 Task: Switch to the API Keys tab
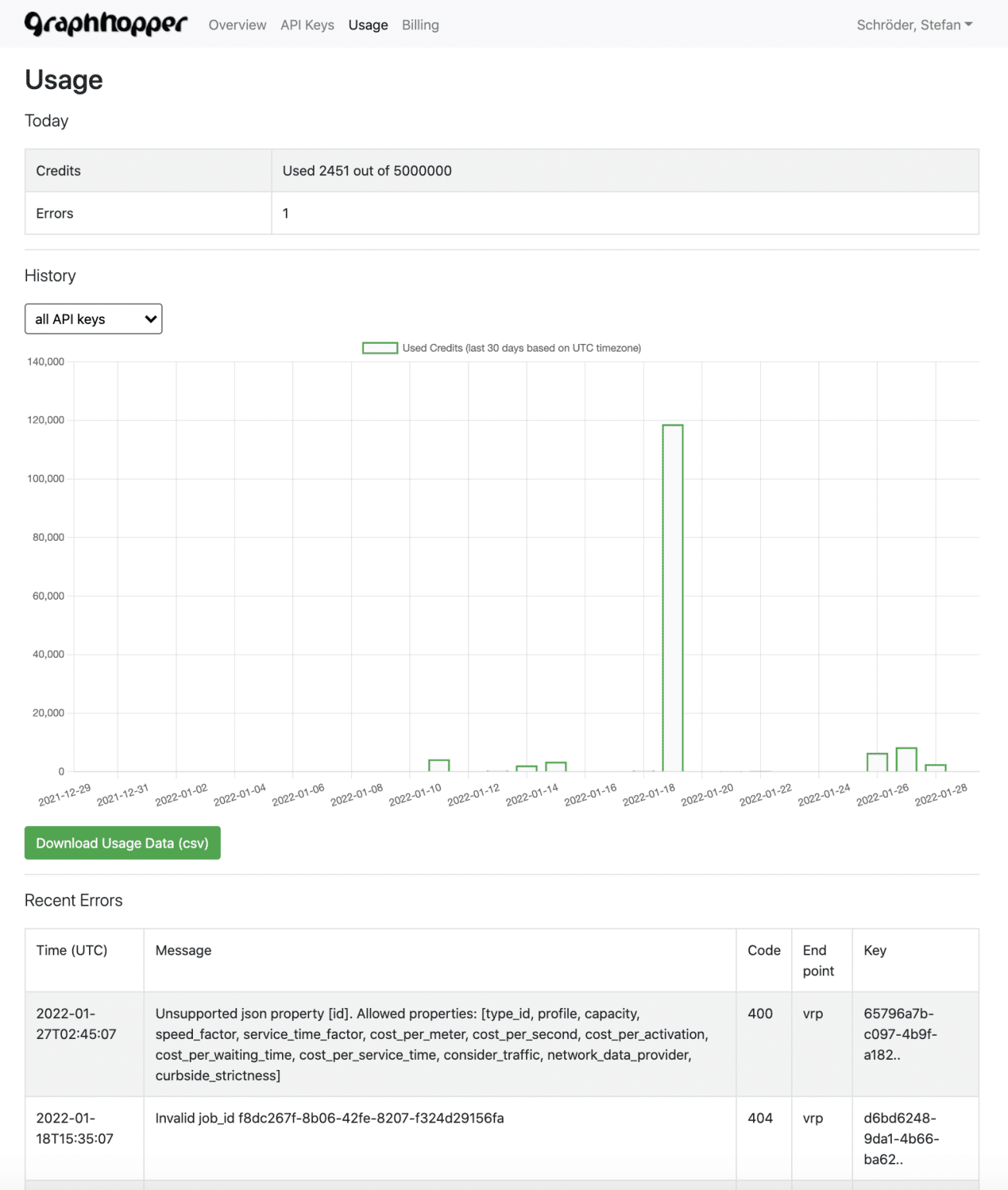pos(308,24)
